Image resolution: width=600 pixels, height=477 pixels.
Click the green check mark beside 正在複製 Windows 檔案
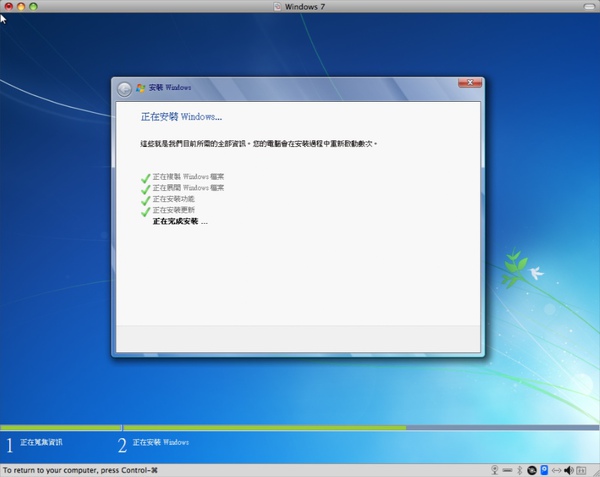[x=145, y=178]
